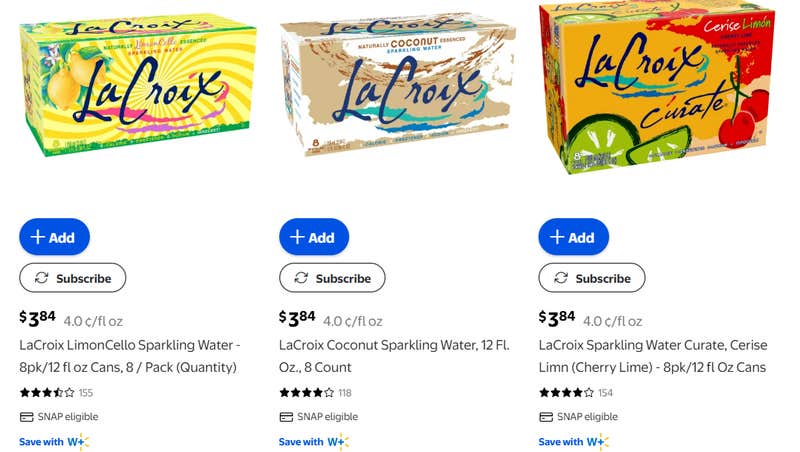Add LaCroix LimonCello to cart
The width and height of the screenshot is (800, 452).
[x=54, y=237]
